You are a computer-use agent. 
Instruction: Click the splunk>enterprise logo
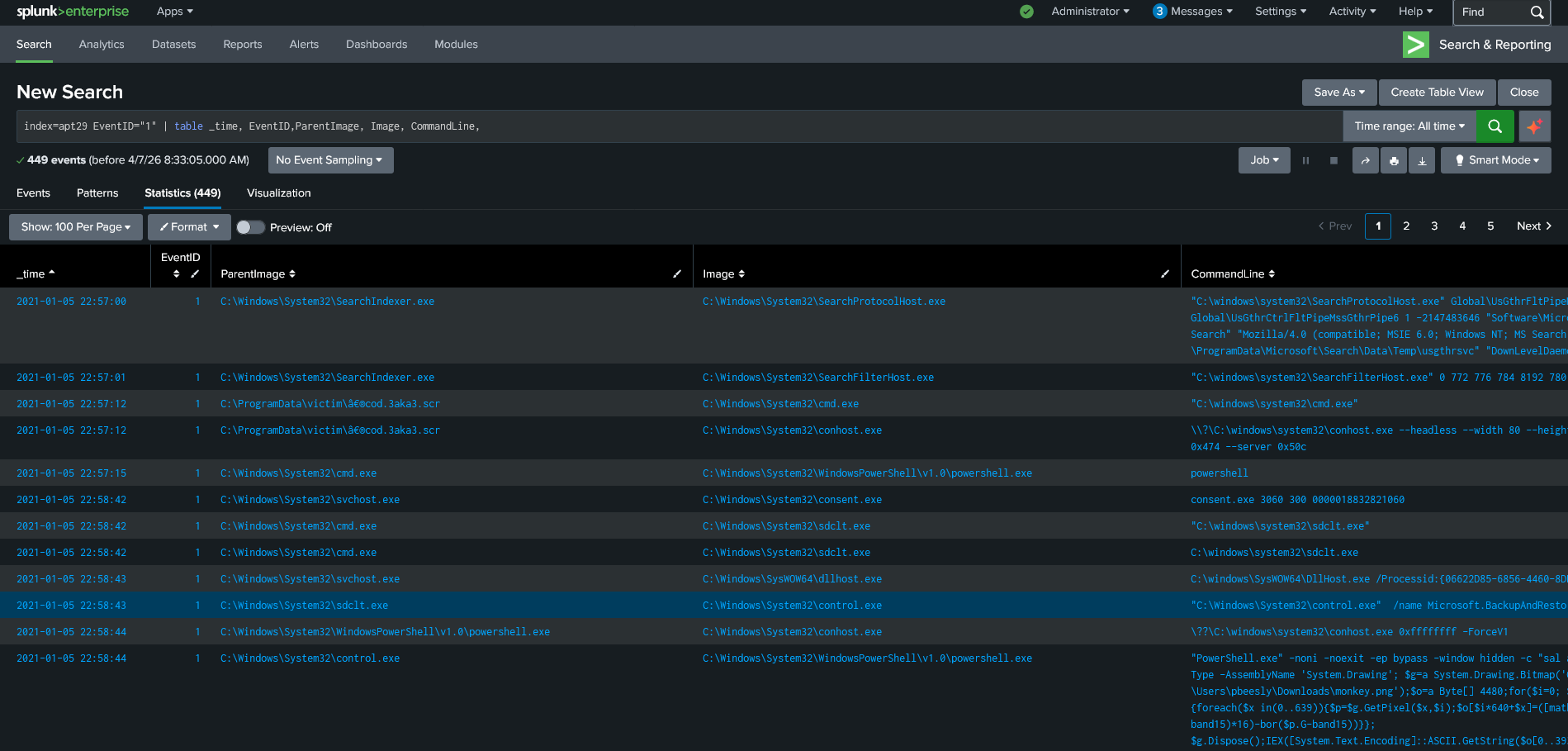click(73, 12)
